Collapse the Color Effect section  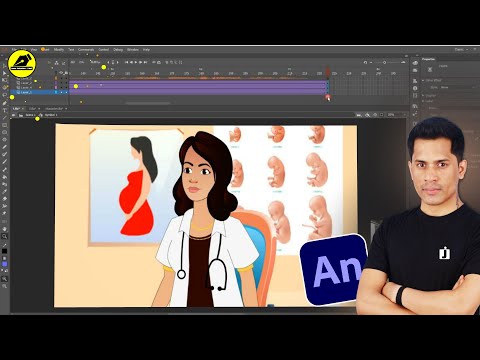click(x=423, y=80)
